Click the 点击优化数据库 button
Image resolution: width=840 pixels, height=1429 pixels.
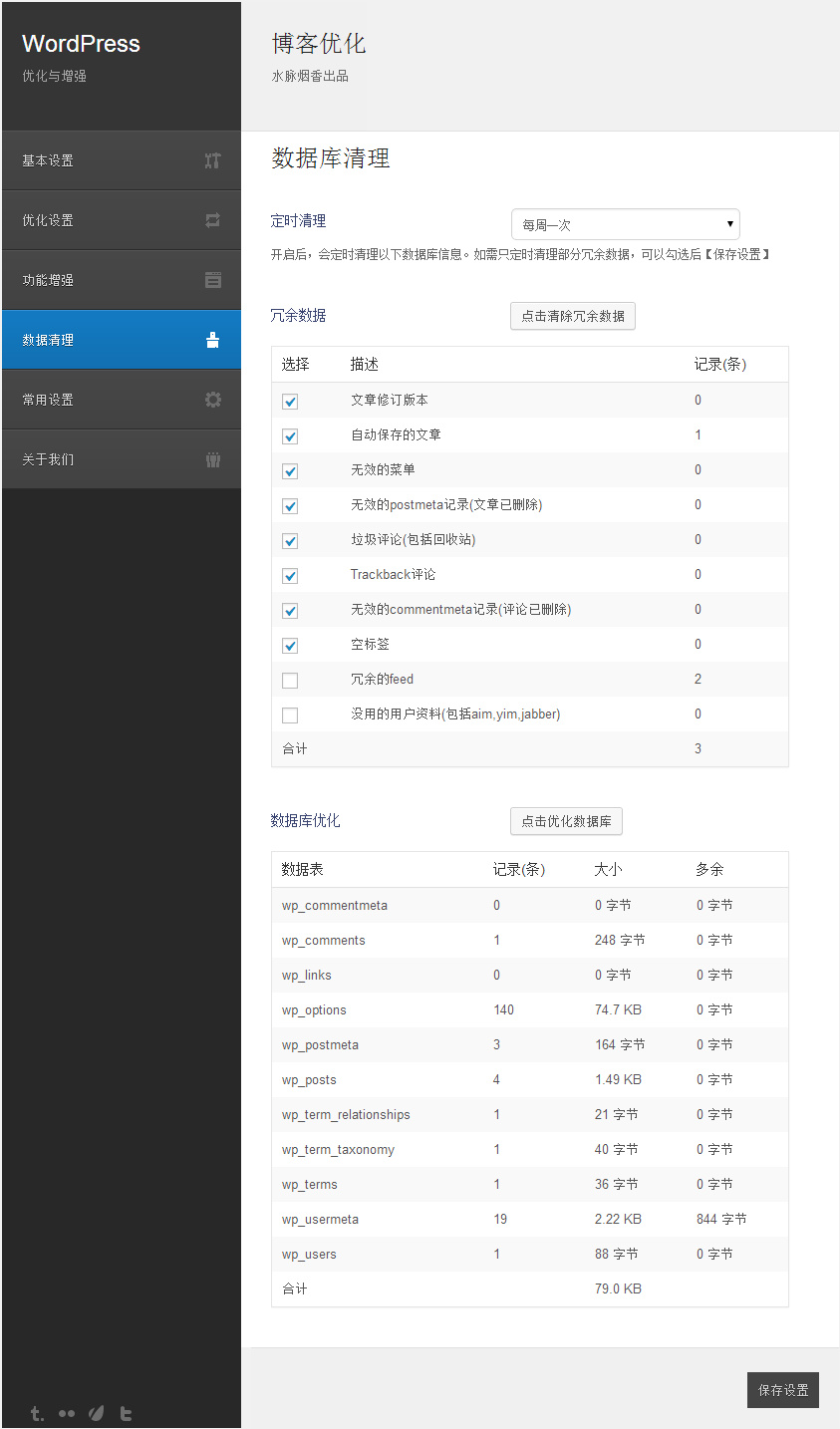tap(566, 821)
